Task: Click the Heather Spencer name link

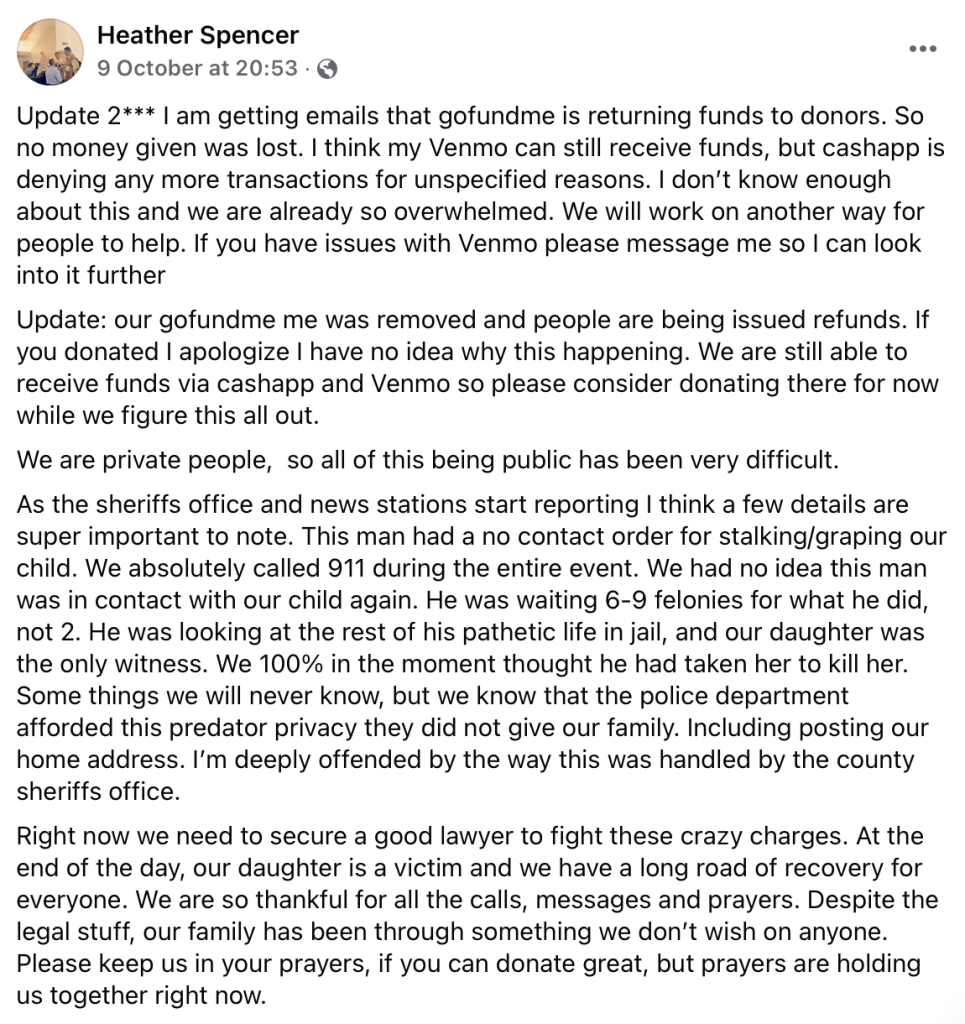Action: pyautogui.click(x=198, y=36)
